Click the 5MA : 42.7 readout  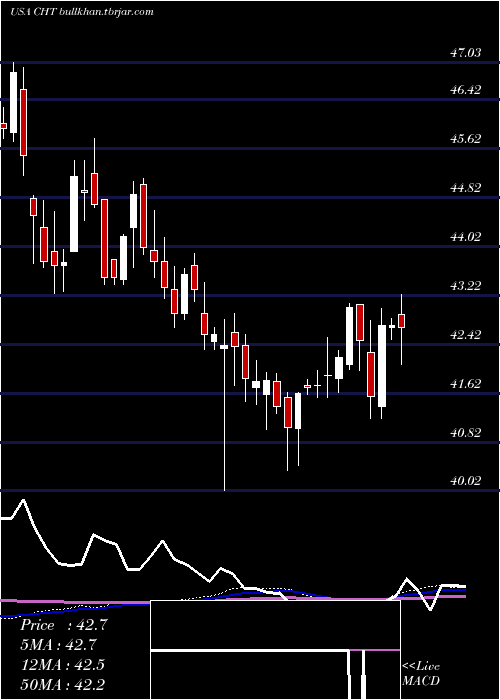(x=58, y=645)
